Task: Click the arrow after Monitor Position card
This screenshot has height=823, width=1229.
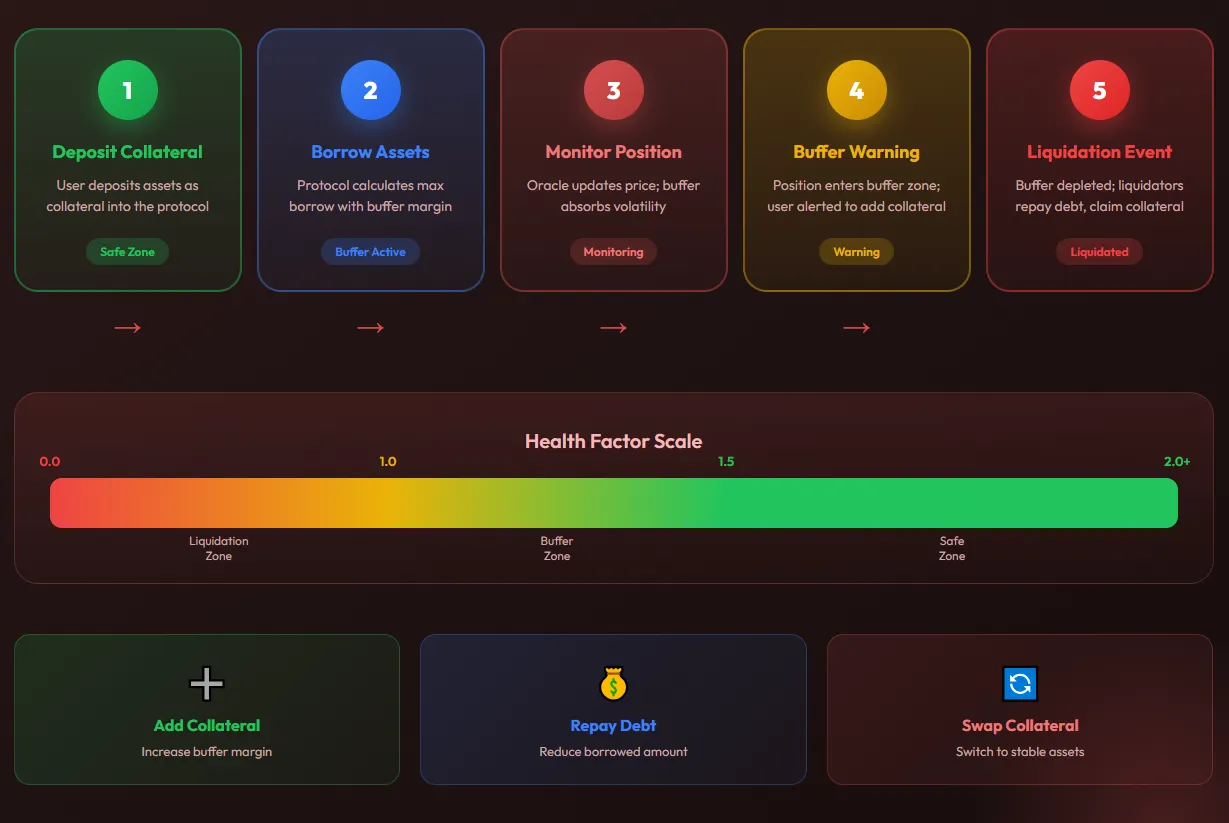Action: 613,327
